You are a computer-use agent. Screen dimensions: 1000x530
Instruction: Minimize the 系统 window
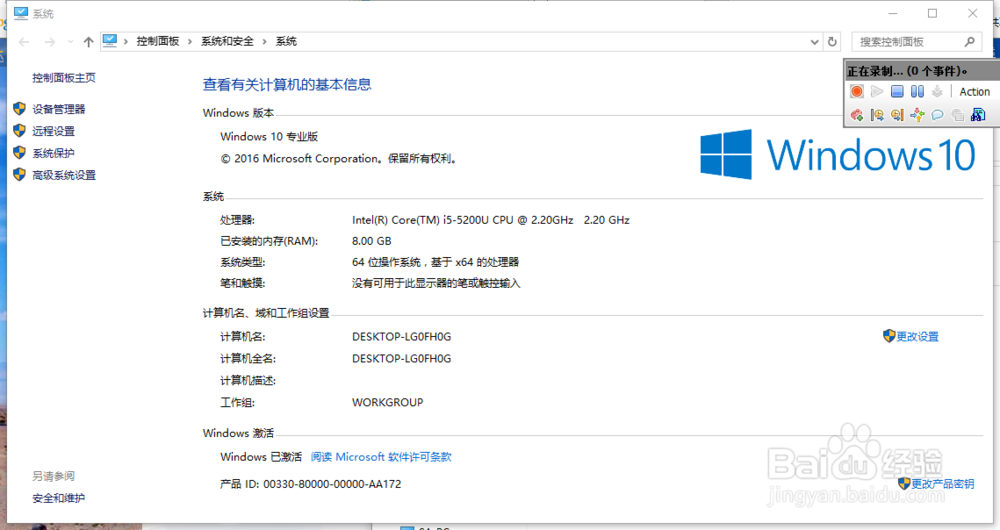click(x=893, y=13)
